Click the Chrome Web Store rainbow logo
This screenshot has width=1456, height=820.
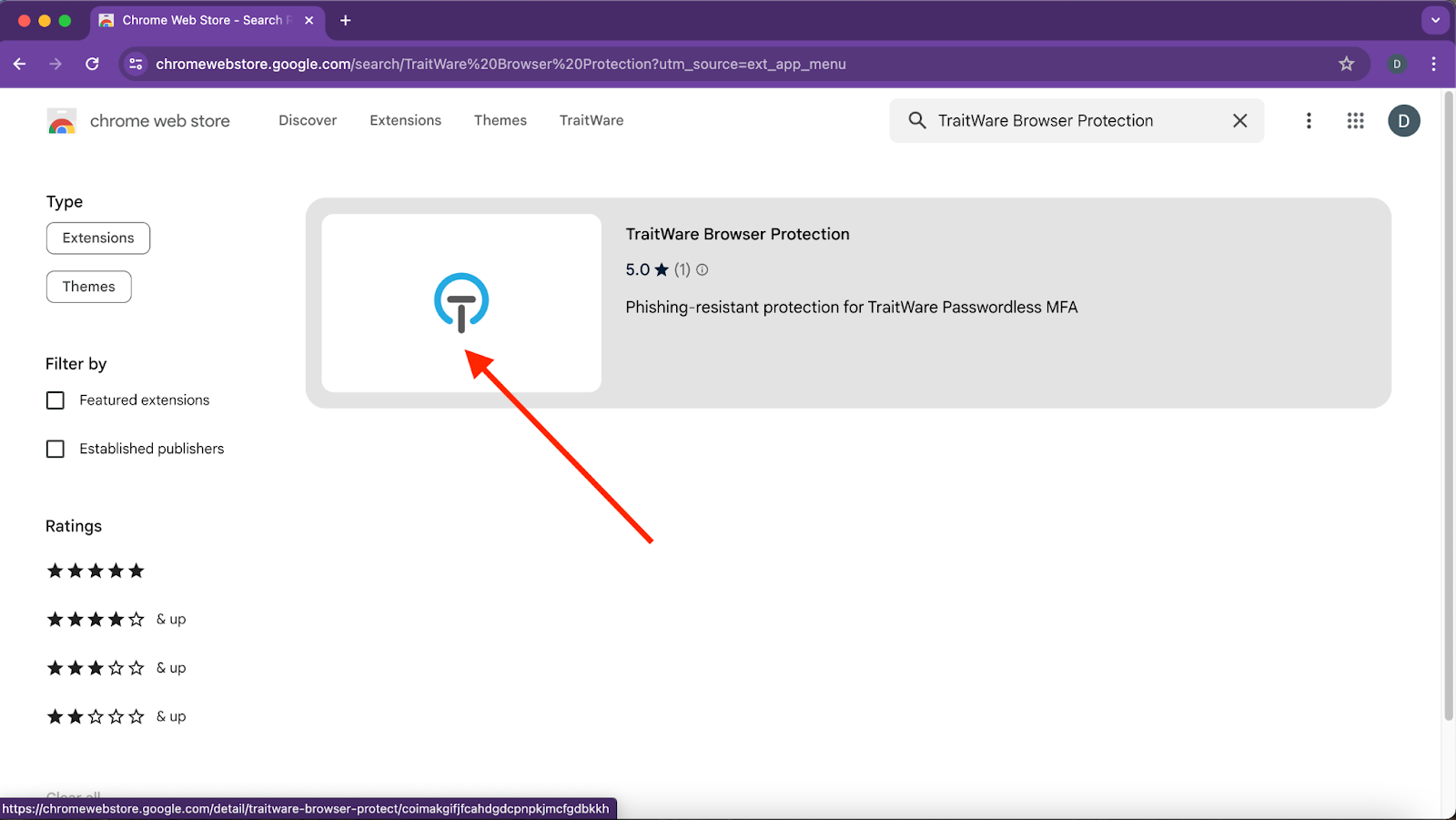tap(62, 121)
